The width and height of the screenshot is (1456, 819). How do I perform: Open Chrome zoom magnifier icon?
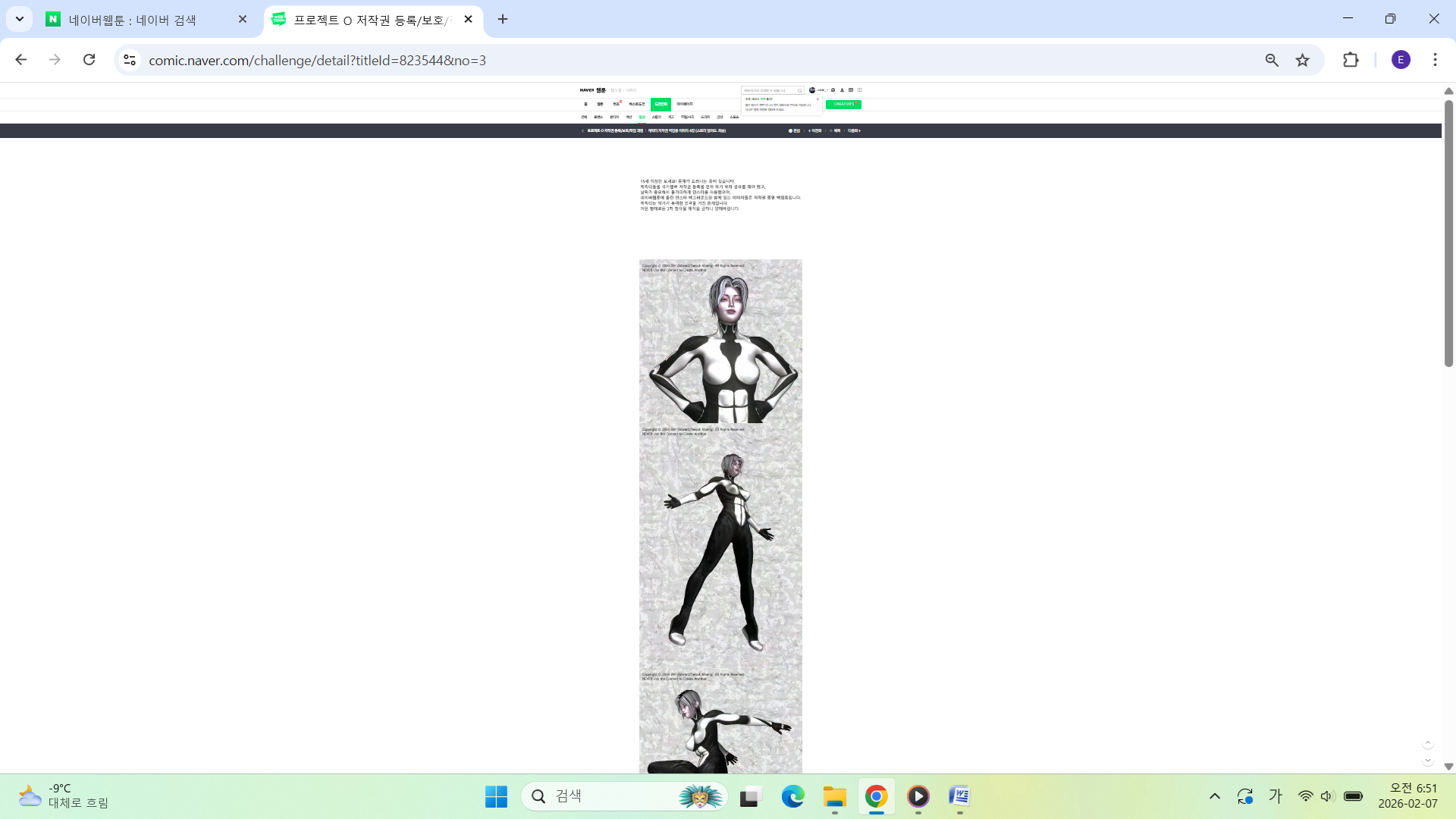(1272, 60)
